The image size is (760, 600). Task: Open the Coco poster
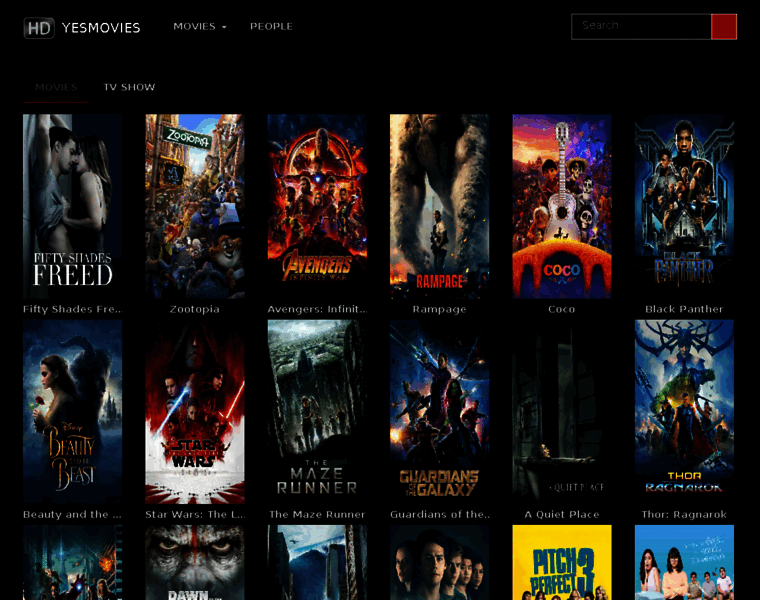click(x=562, y=206)
